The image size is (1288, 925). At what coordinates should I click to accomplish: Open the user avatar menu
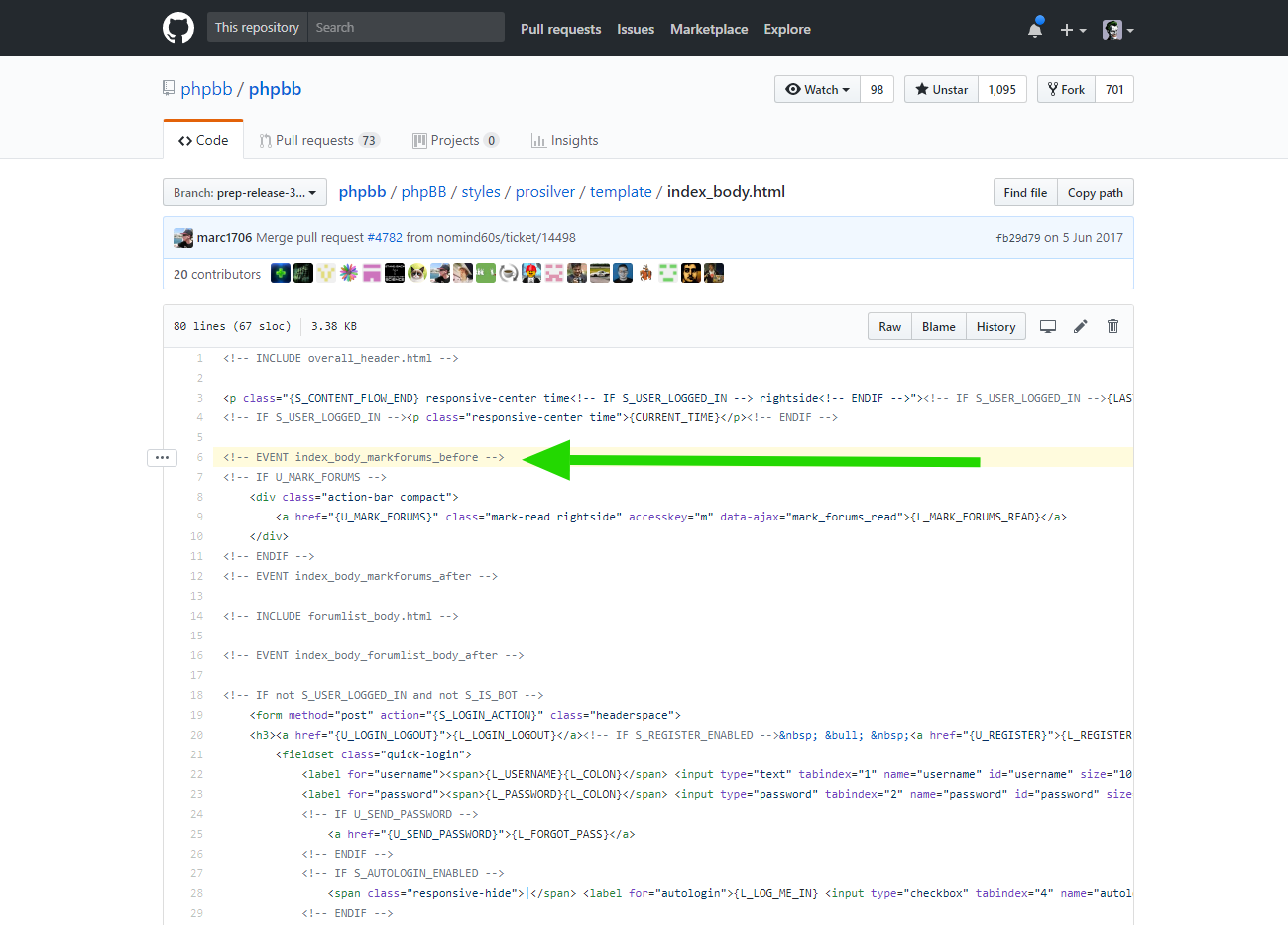click(x=1117, y=30)
